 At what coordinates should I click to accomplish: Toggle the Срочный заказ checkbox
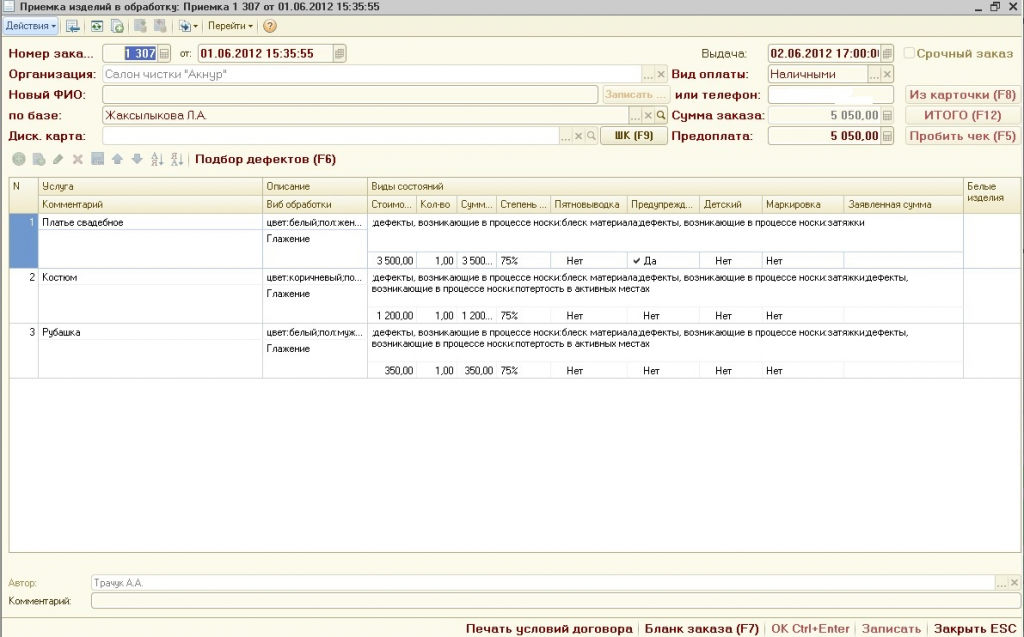[909, 53]
